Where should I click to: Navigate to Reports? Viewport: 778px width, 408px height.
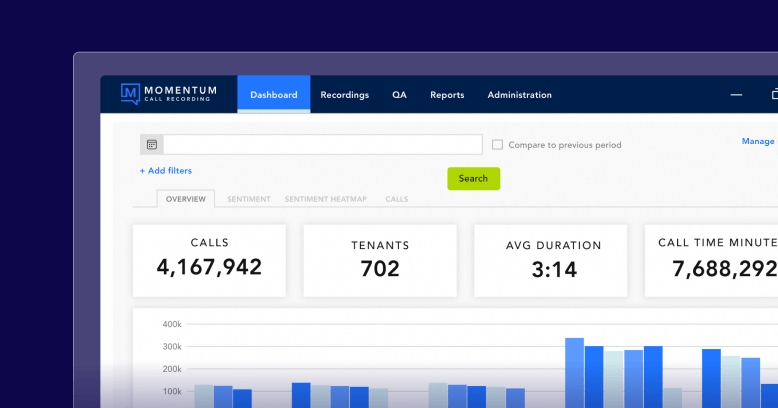(447, 95)
